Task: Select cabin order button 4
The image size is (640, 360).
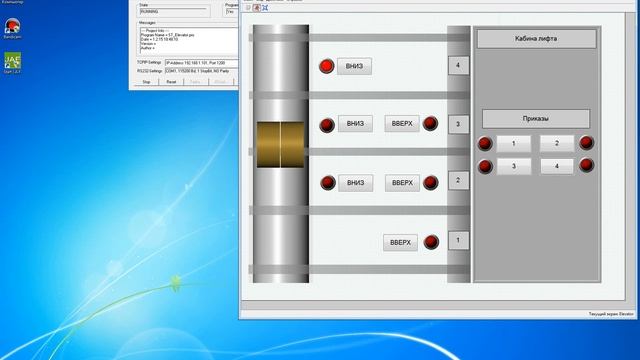Action: tap(557, 166)
